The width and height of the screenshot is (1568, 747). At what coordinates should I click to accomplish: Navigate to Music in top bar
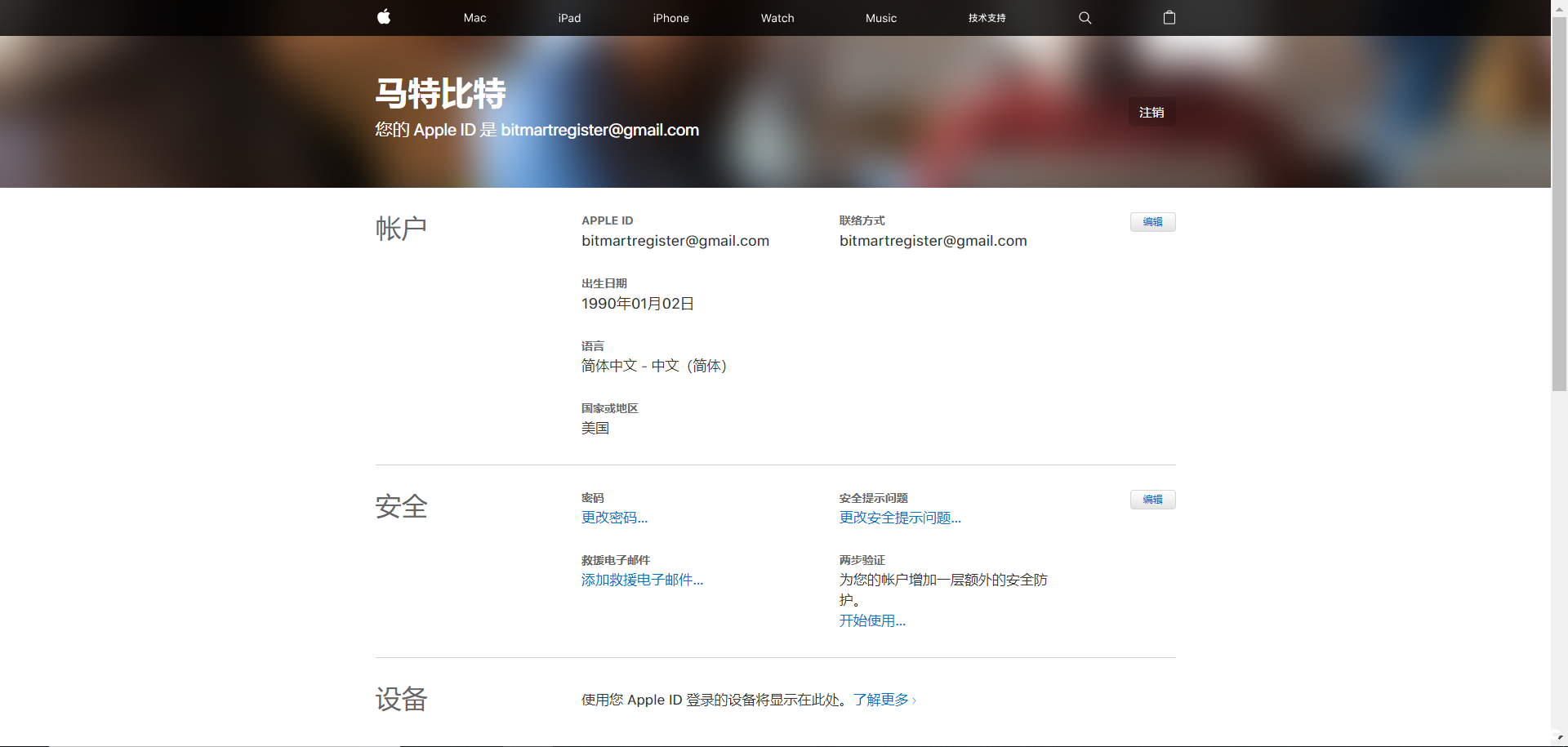coord(880,18)
